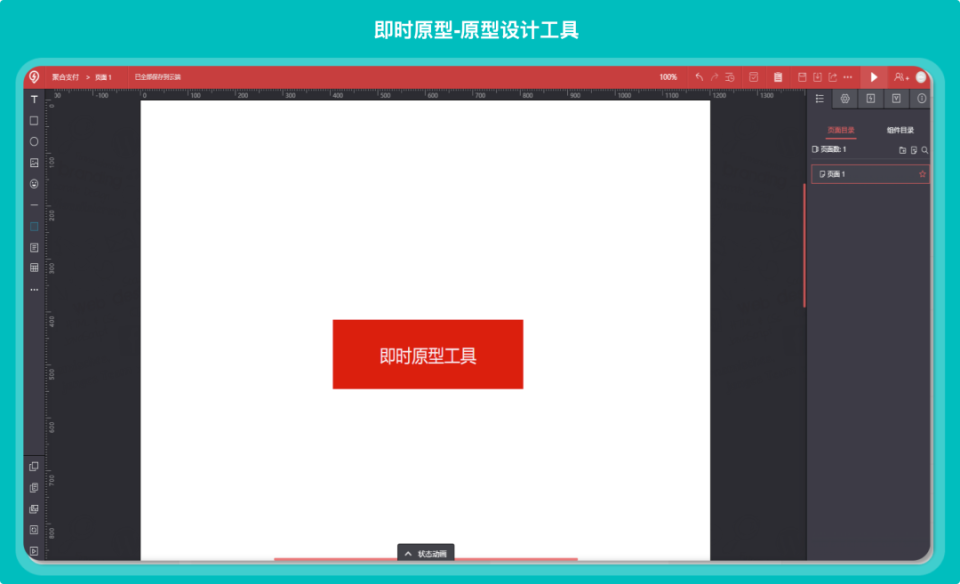The image size is (960, 584).
Task: Open the lightning interaction panel tab
Action: click(x=871, y=99)
